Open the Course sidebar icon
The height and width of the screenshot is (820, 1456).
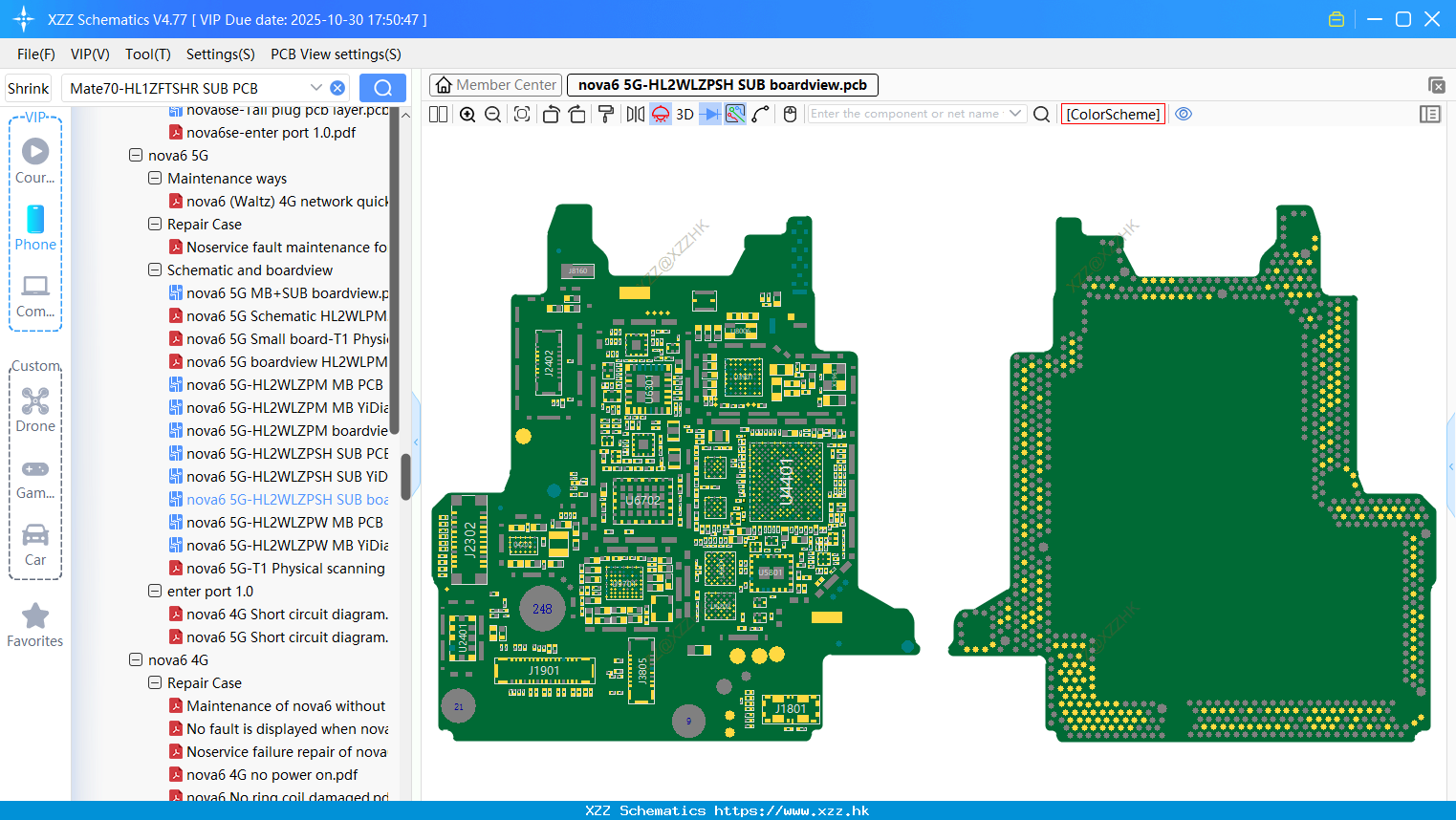pos(35,161)
